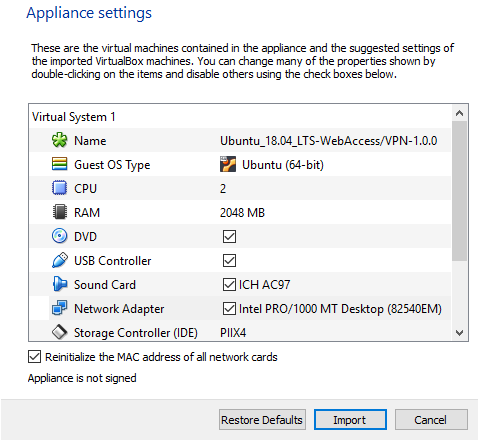479x441 pixels.
Task: Click the Storage Controller (IDE) icon
Action: point(60,332)
